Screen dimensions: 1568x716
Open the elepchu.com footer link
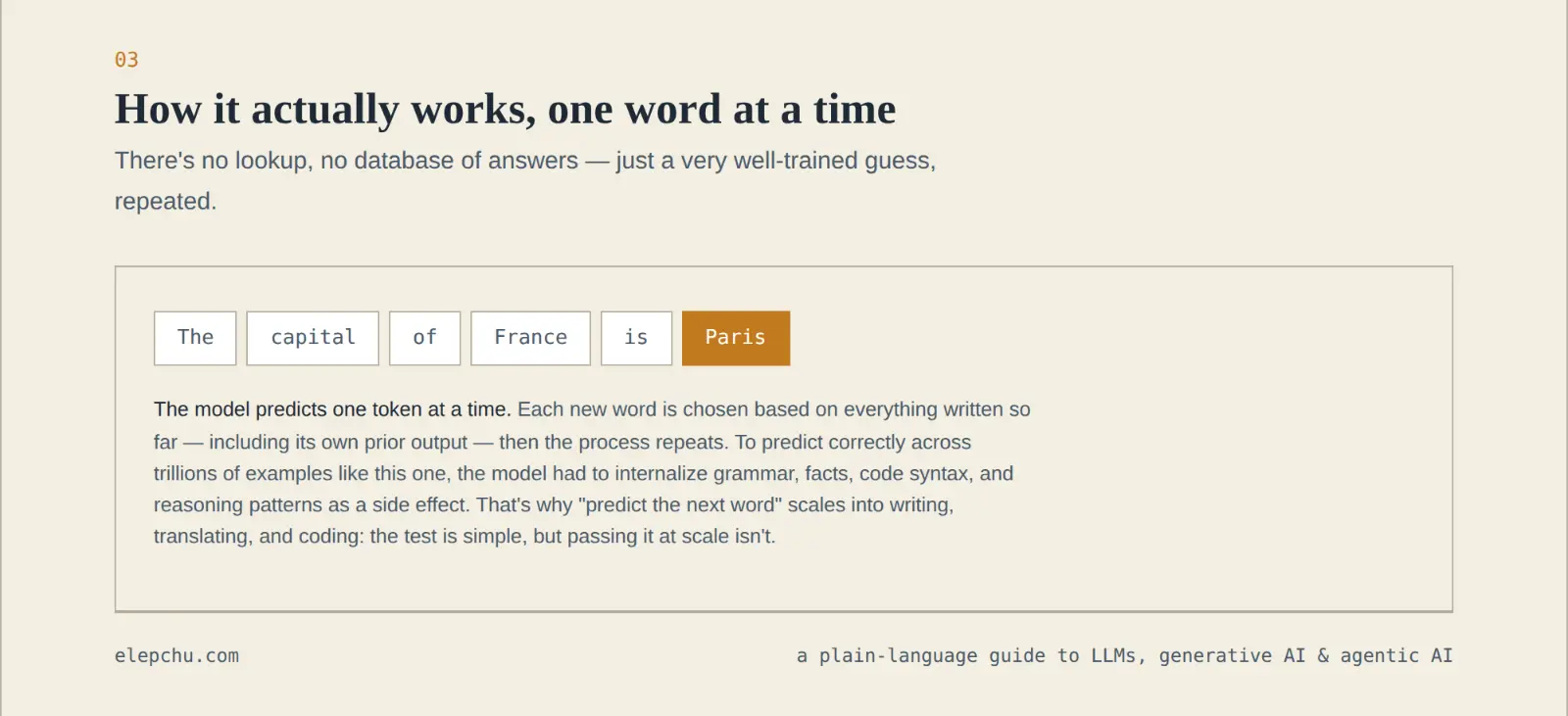point(176,655)
